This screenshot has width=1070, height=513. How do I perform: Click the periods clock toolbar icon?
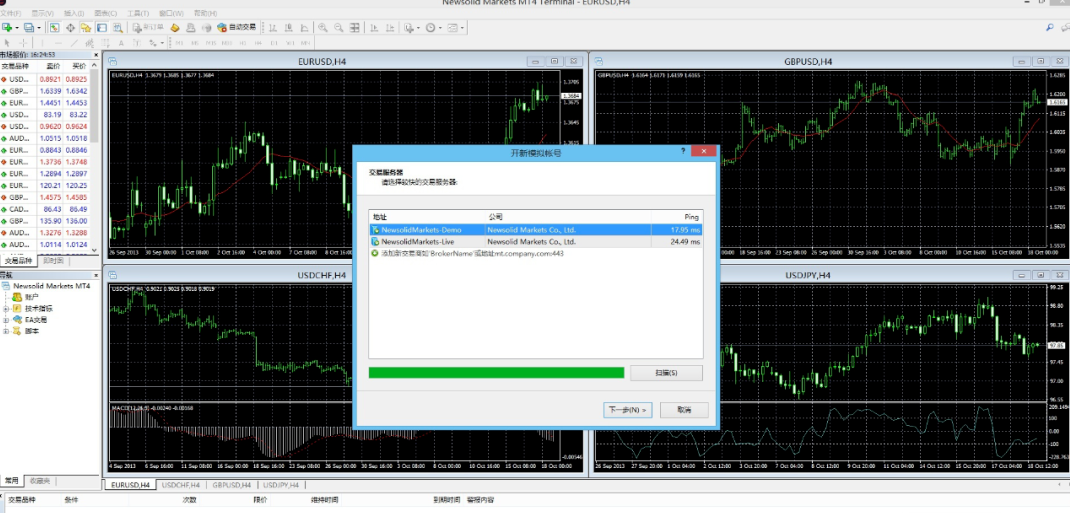click(x=430, y=27)
